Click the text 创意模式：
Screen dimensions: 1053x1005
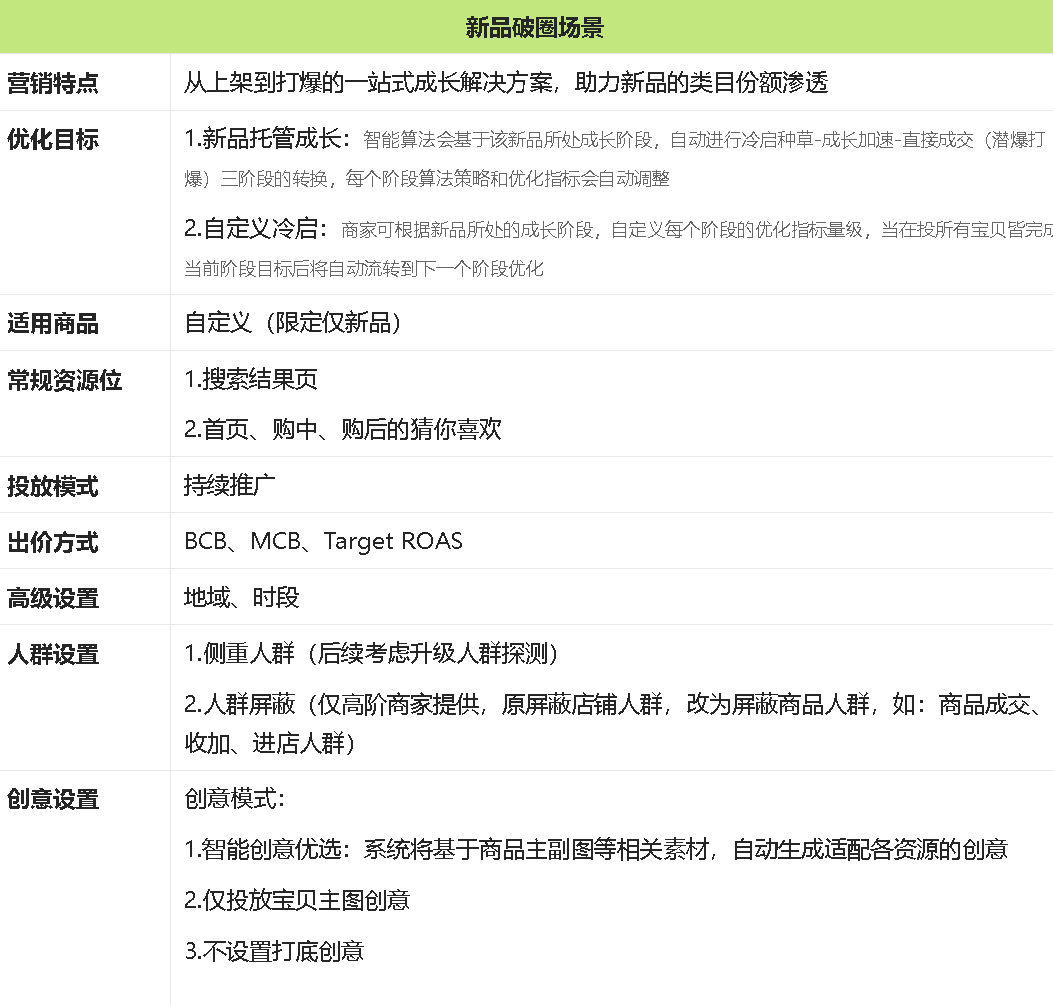coord(235,799)
